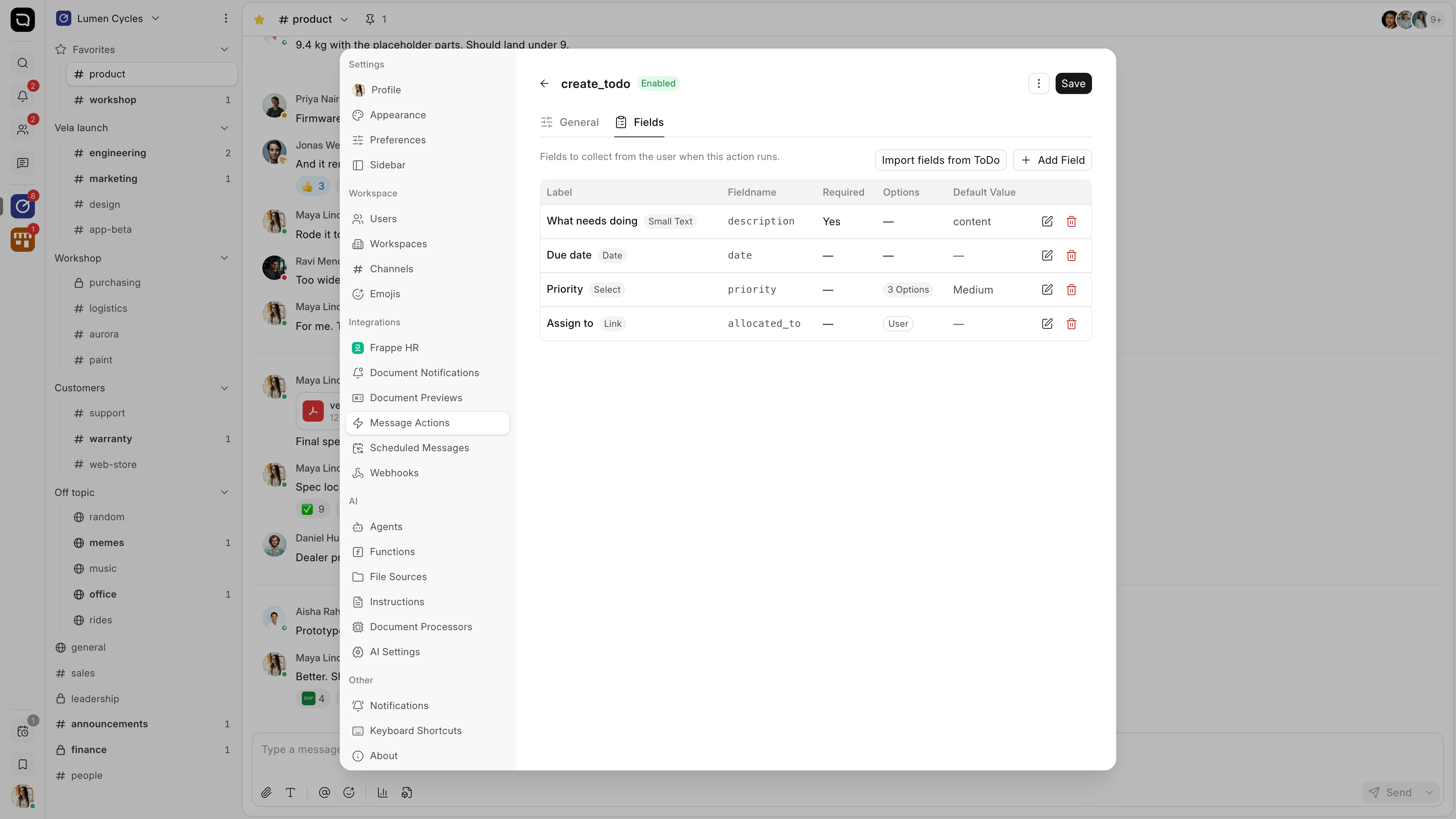Open Keyboard Shortcuts settings
Image resolution: width=1456 pixels, height=819 pixels.
click(427, 731)
